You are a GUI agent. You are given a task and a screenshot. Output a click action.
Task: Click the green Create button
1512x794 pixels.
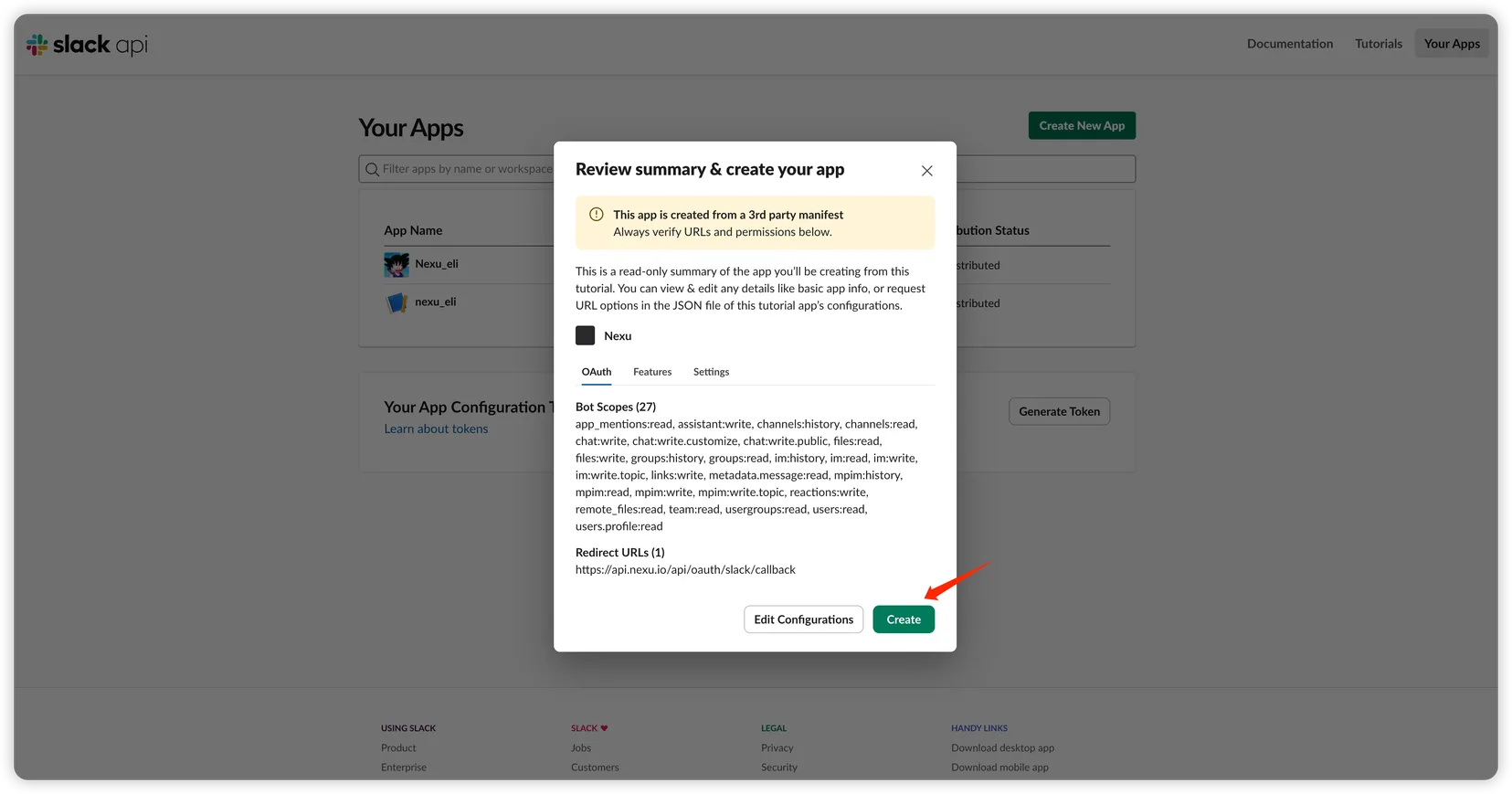coord(904,619)
